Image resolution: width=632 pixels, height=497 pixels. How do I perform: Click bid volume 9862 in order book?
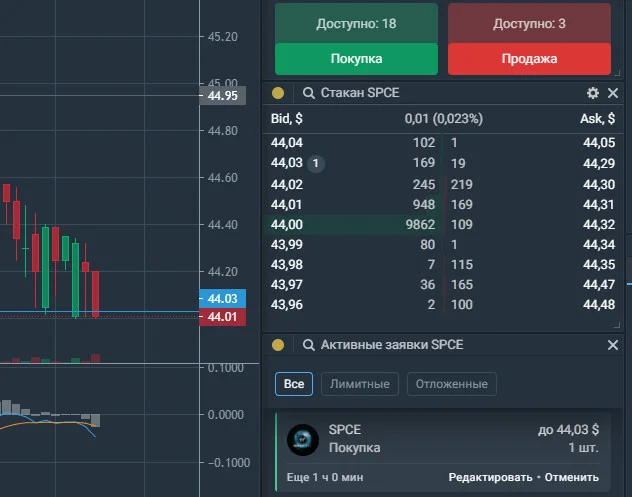[x=420, y=225]
